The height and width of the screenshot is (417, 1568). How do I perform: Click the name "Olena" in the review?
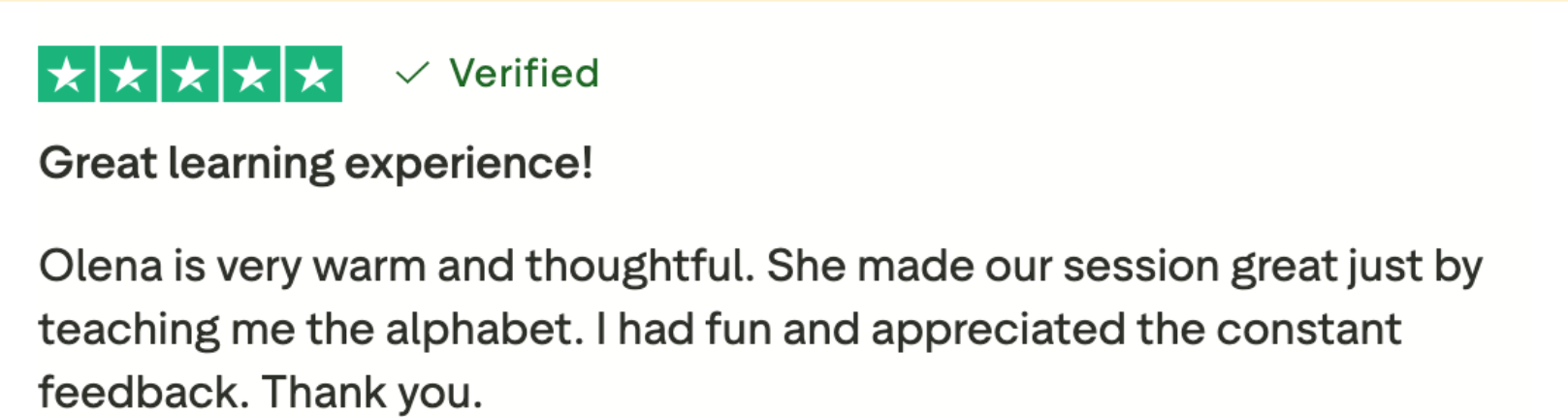[100, 266]
